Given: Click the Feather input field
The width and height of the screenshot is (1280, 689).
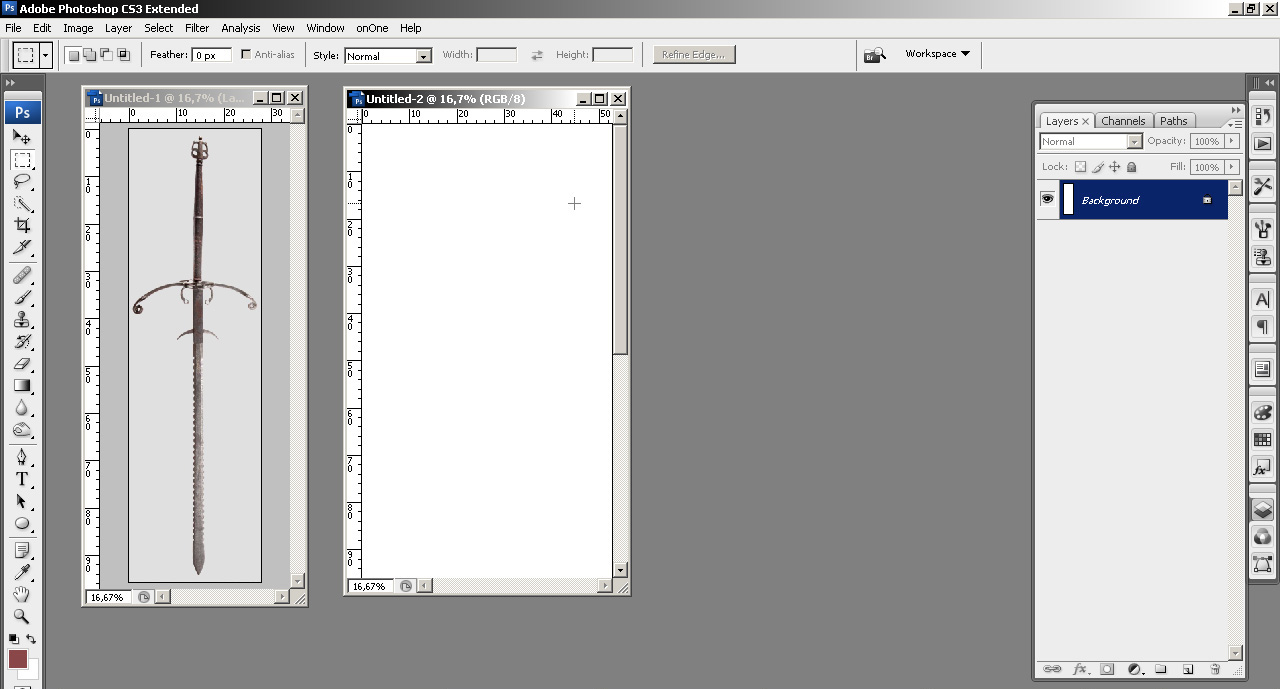Looking at the screenshot, I should pyautogui.click(x=211, y=56).
